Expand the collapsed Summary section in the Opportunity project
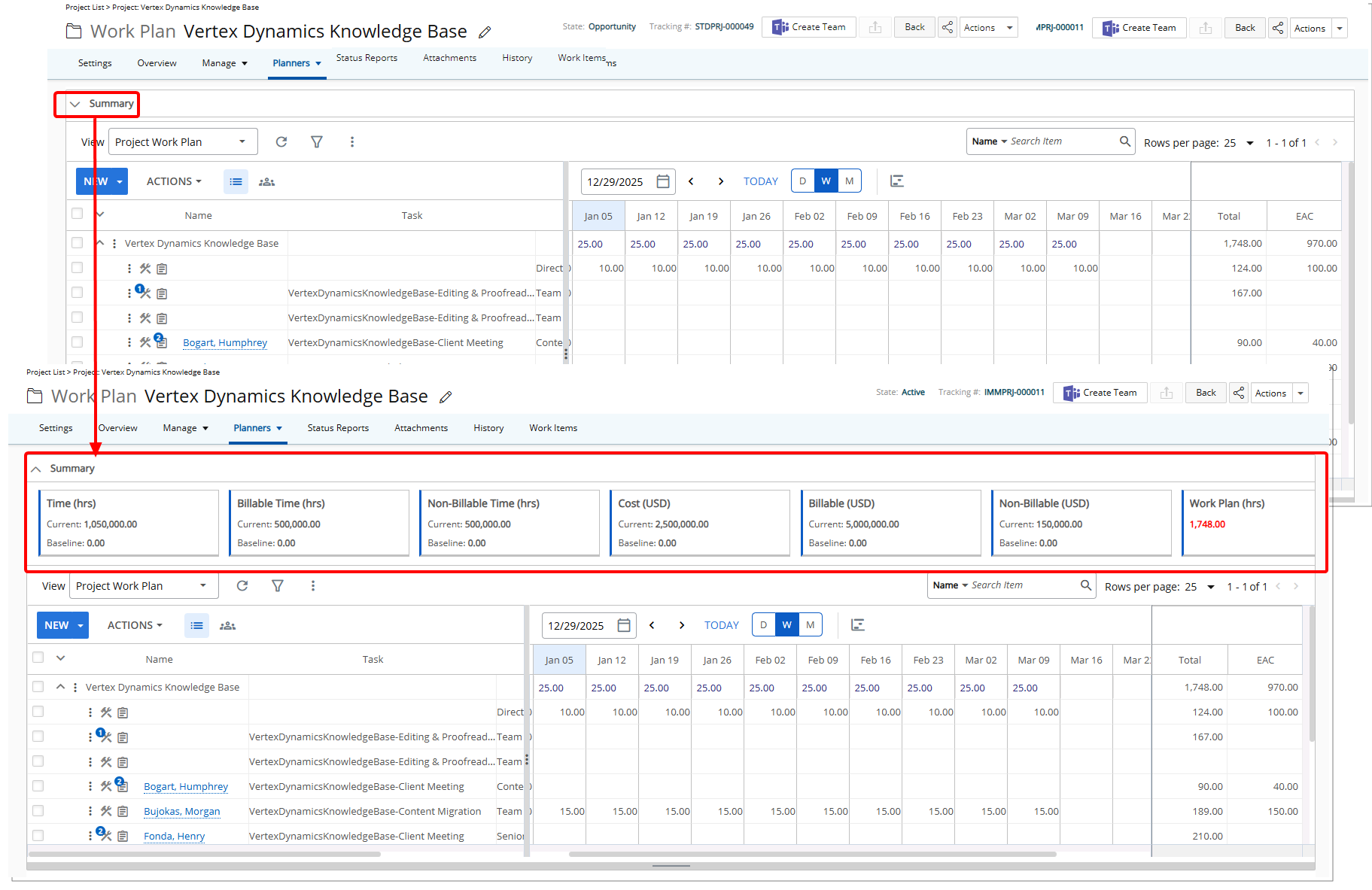This screenshot has height=890, width=1372. [x=75, y=104]
